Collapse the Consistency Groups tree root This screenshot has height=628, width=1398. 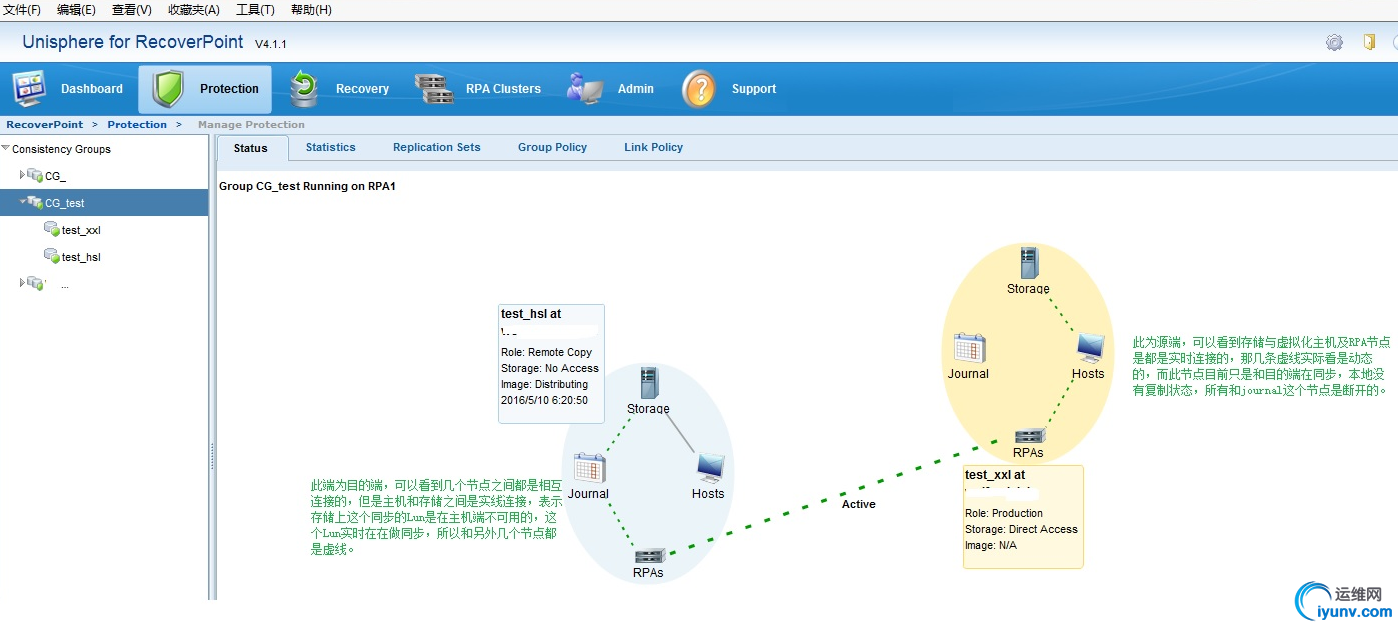tap(6, 148)
